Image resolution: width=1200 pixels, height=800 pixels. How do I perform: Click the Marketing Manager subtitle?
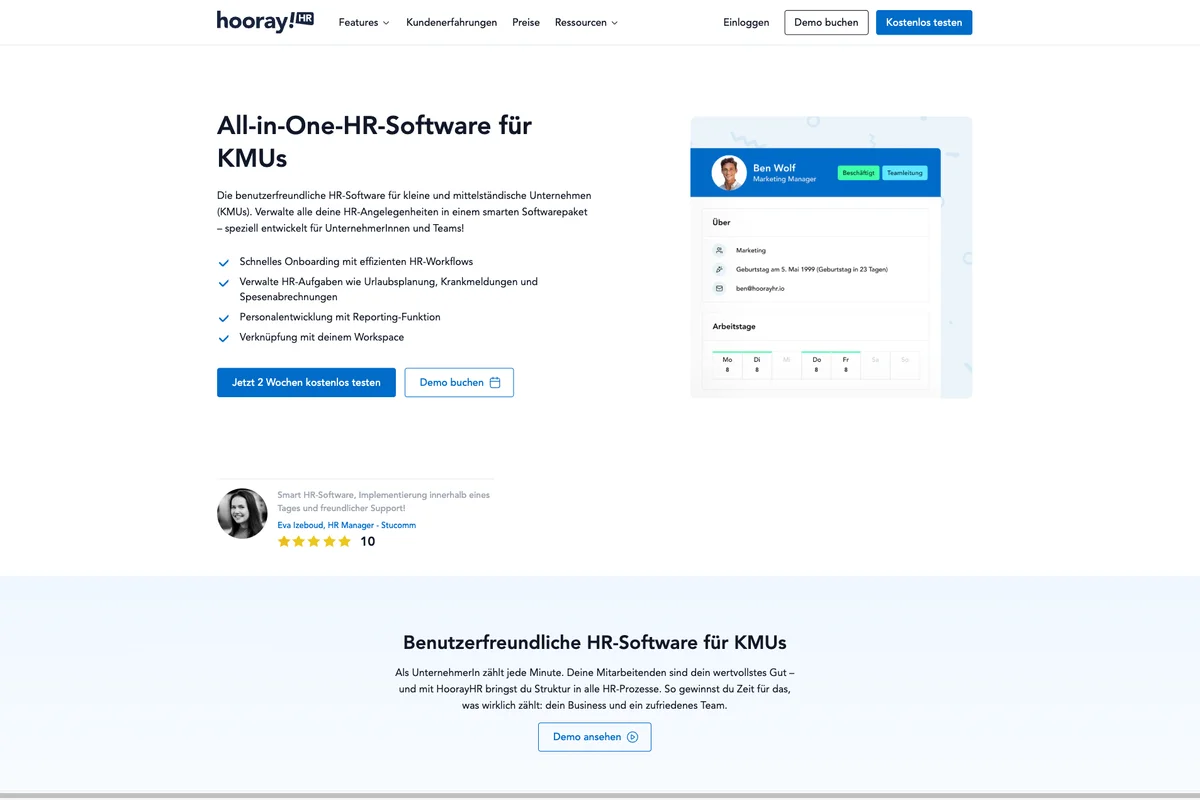[784, 179]
